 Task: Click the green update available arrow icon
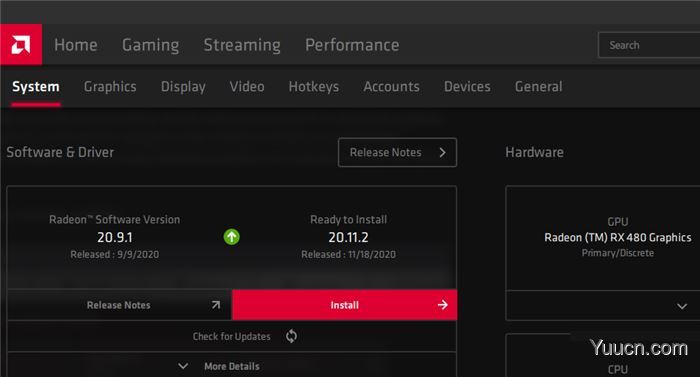tap(232, 237)
